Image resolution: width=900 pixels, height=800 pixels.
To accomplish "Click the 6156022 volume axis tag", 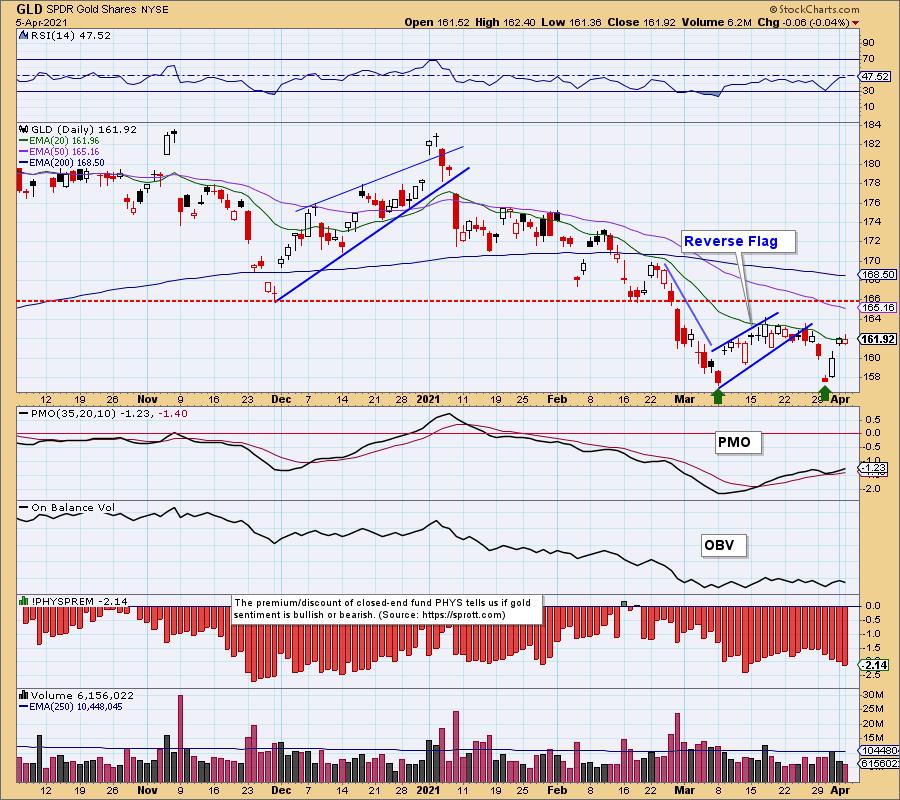I will click(x=879, y=763).
